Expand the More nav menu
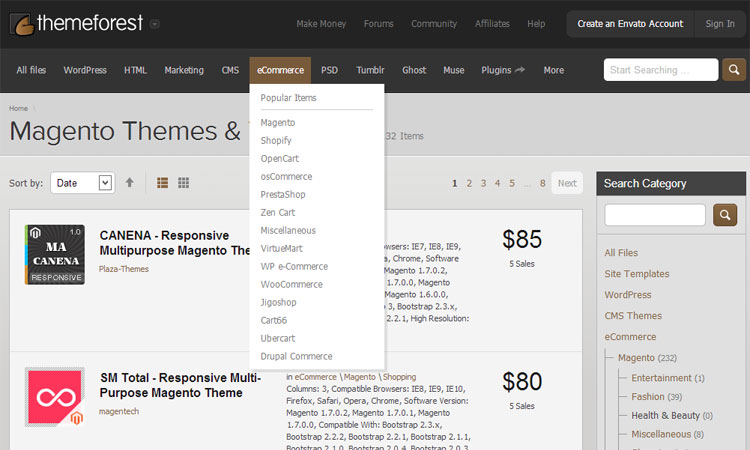750x450 pixels. [553, 70]
